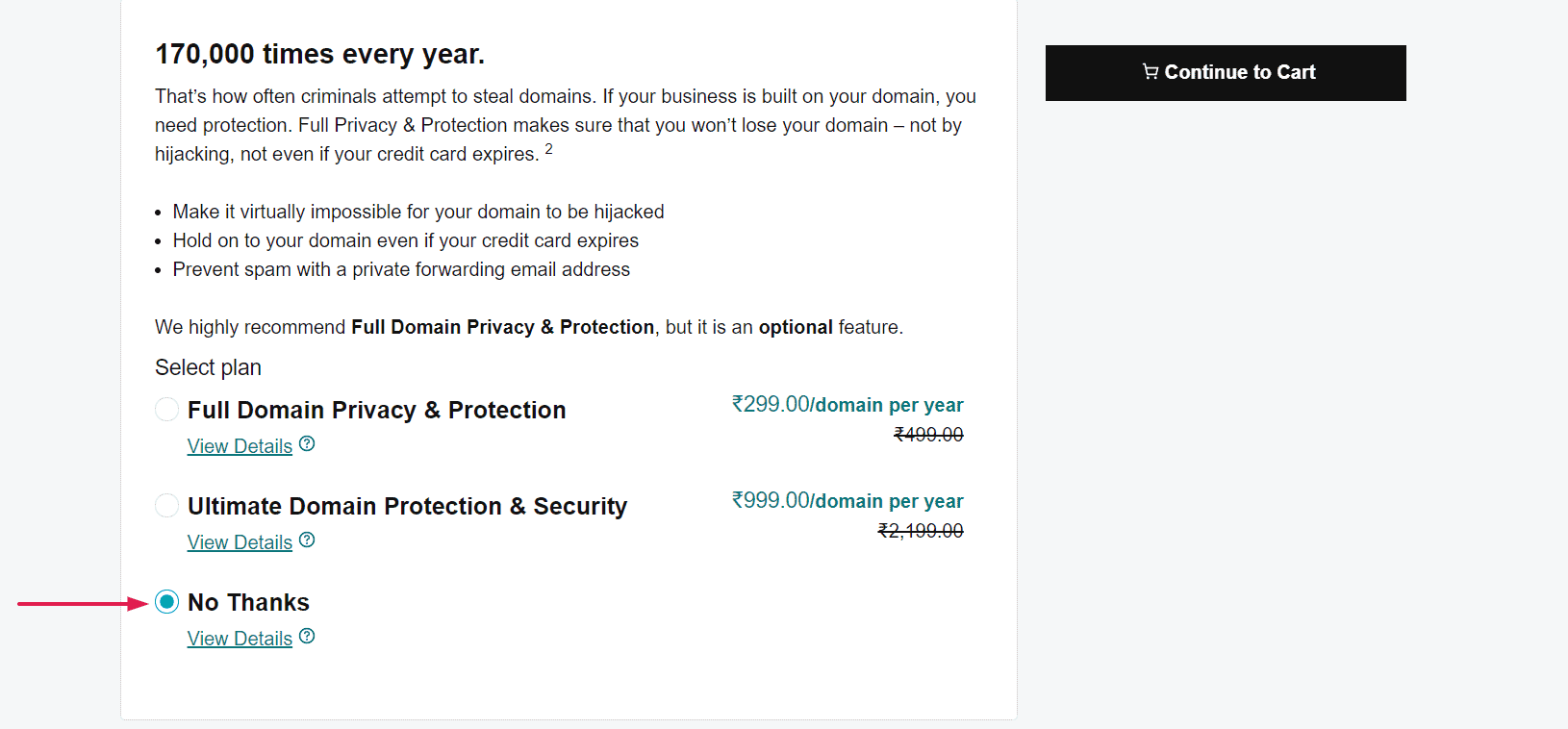This screenshot has width=1568, height=729.
Task: Open View Details under Full Domain Privacy
Action: point(240,446)
